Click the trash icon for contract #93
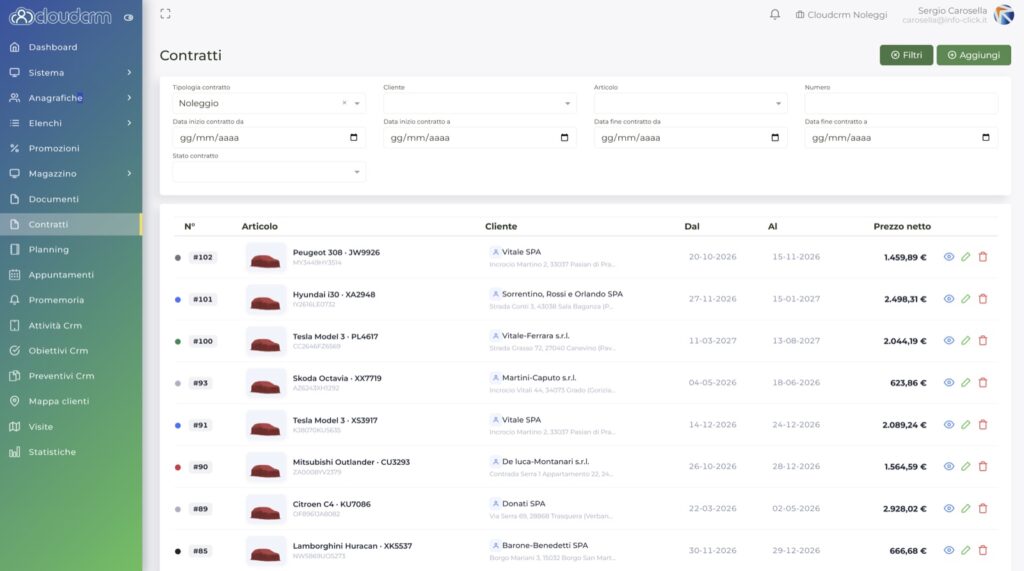 coord(983,383)
